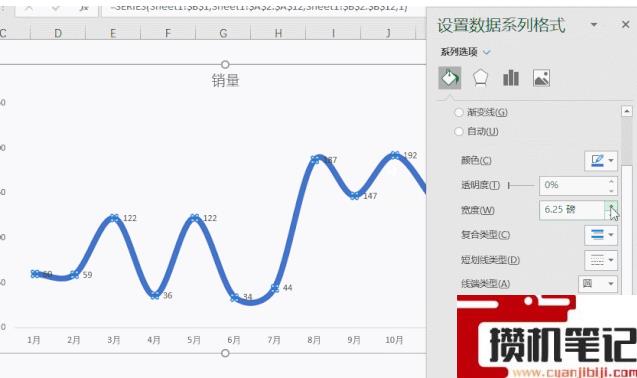This screenshot has width=637, height=378.
Task: Click the chart's bottom center resize handle
Action: (x=225, y=353)
